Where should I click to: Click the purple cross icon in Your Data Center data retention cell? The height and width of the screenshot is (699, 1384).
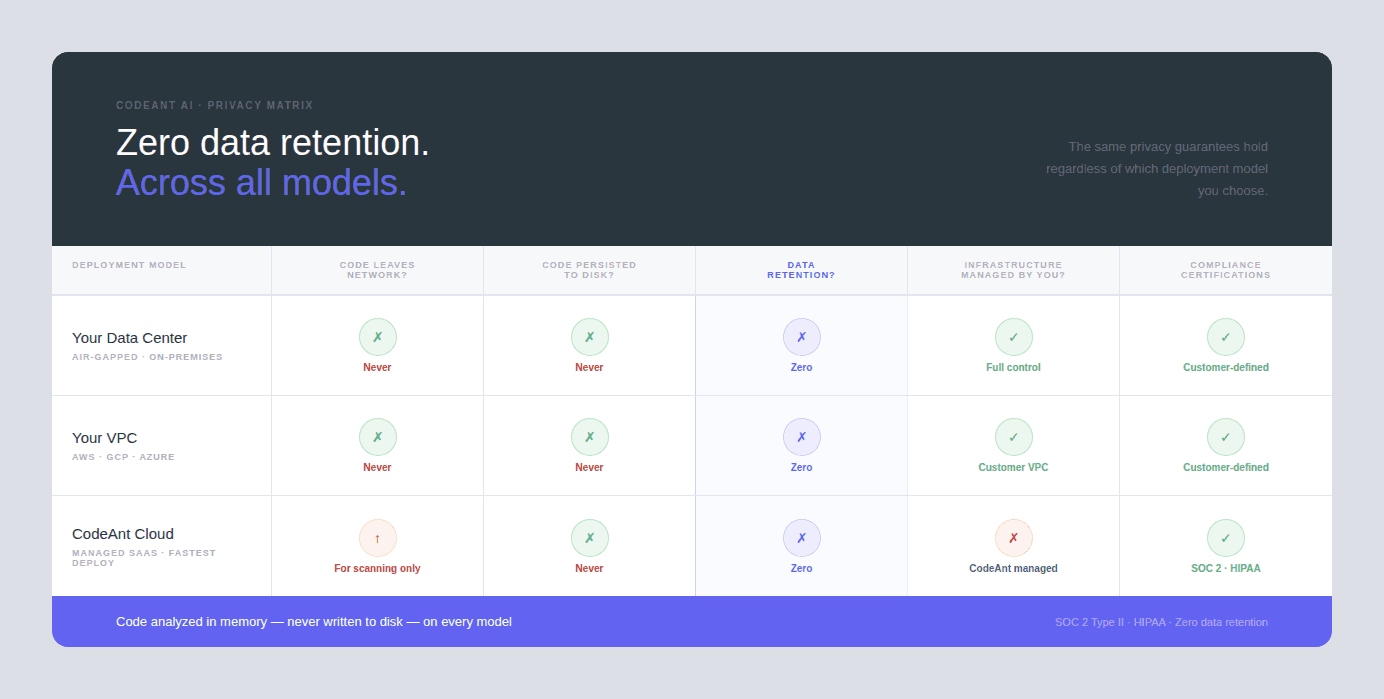click(801, 337)
